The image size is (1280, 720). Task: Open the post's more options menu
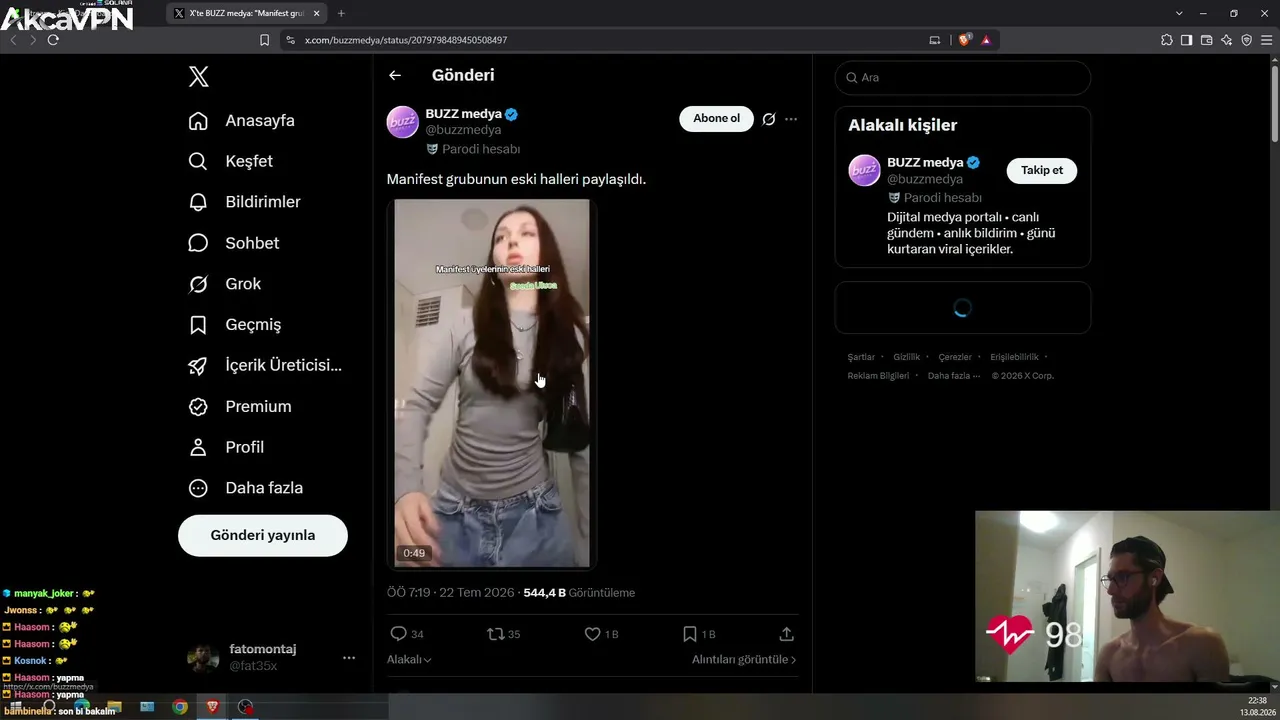(791, 119)
